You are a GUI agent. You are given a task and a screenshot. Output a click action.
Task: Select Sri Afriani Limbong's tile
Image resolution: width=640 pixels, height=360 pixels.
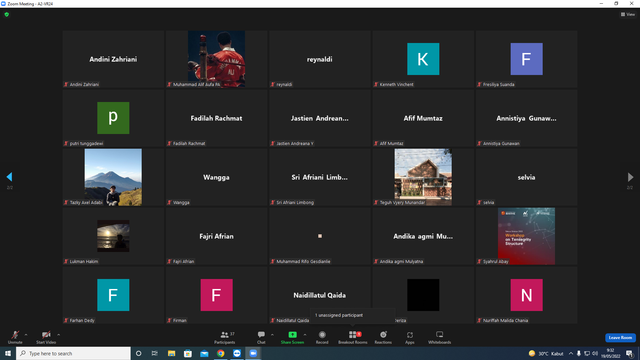click(320, 177)
